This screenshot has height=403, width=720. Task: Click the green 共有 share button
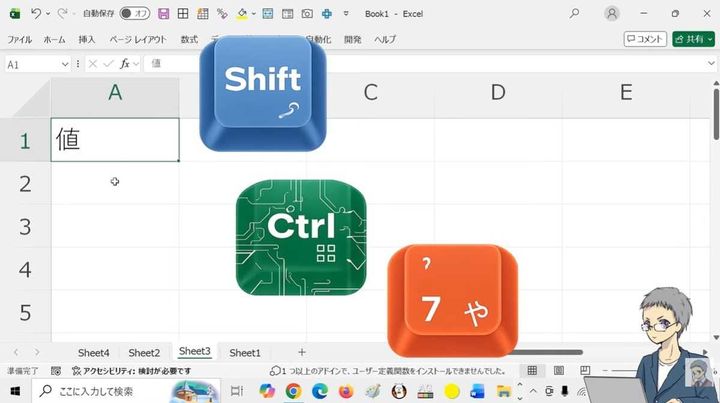click(x=693, y=39)
